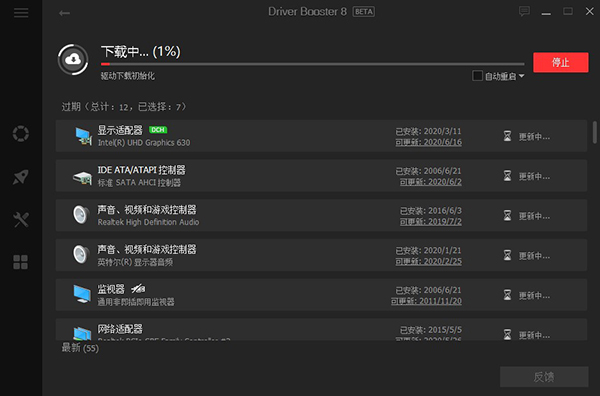The width and height of the screenshot is (600, 396).
Task: Click the 过期 (总计: 12, 已选择: 7) header
Action: 124,107
